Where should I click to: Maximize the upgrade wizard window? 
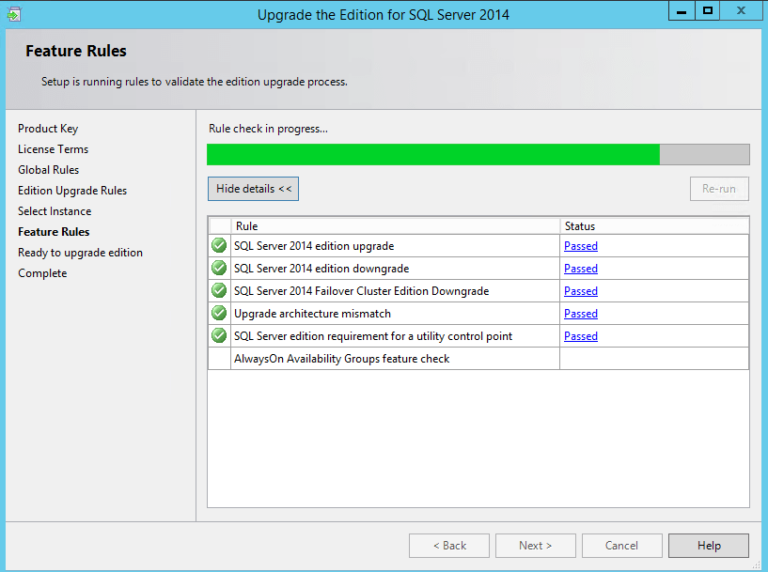pyautogui.click(x=707, y=11)
